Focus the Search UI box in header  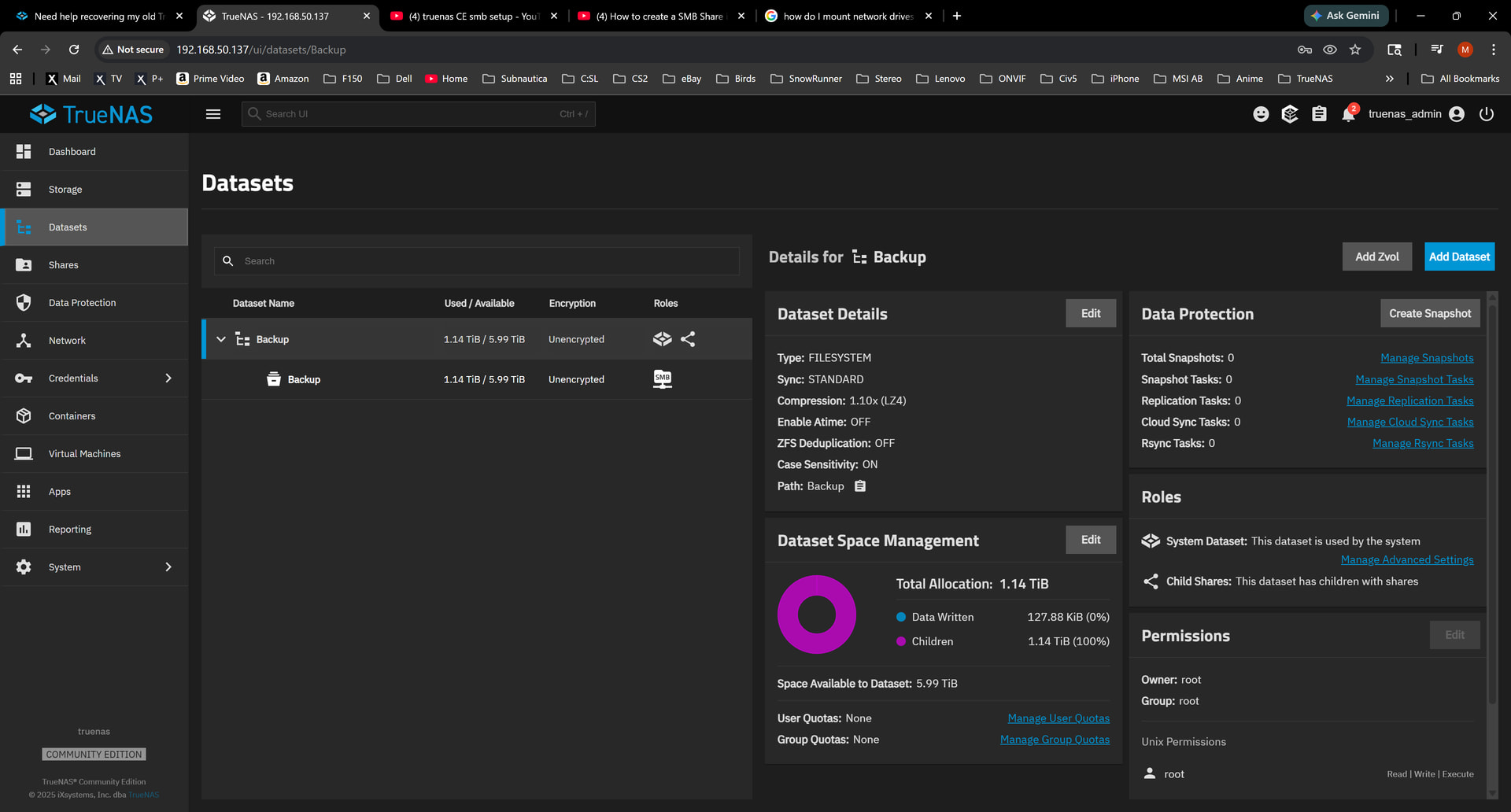419,114
